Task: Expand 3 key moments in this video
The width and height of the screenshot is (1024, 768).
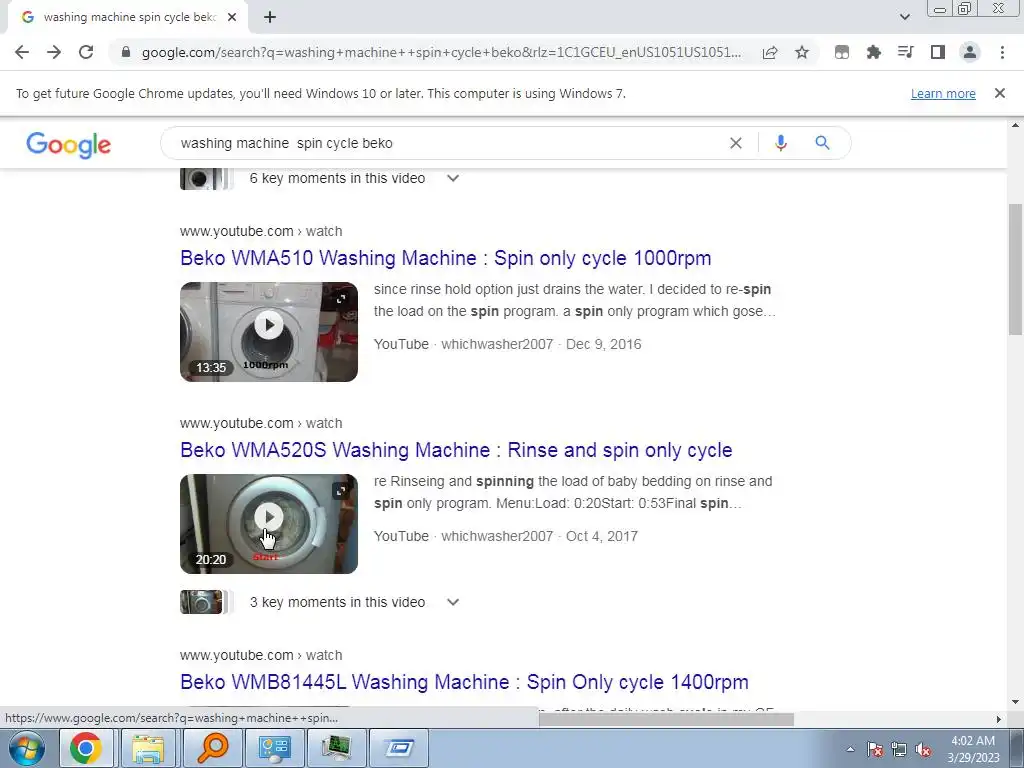Action: coord(453,602)
